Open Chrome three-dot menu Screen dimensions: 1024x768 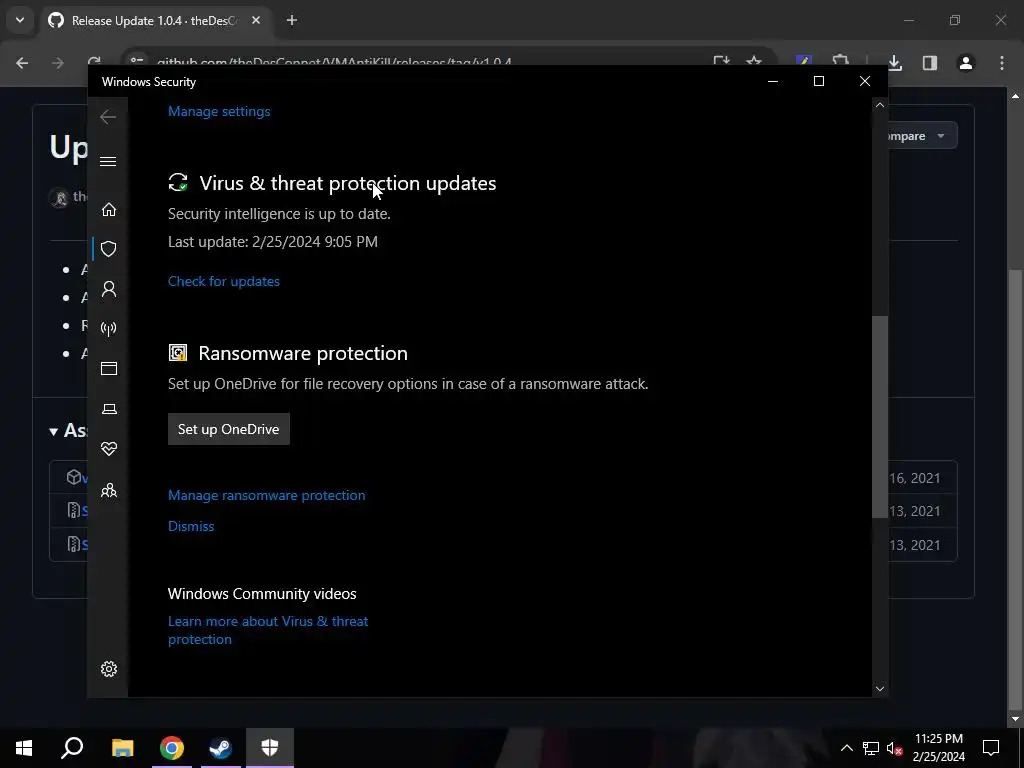[1002, 63]
